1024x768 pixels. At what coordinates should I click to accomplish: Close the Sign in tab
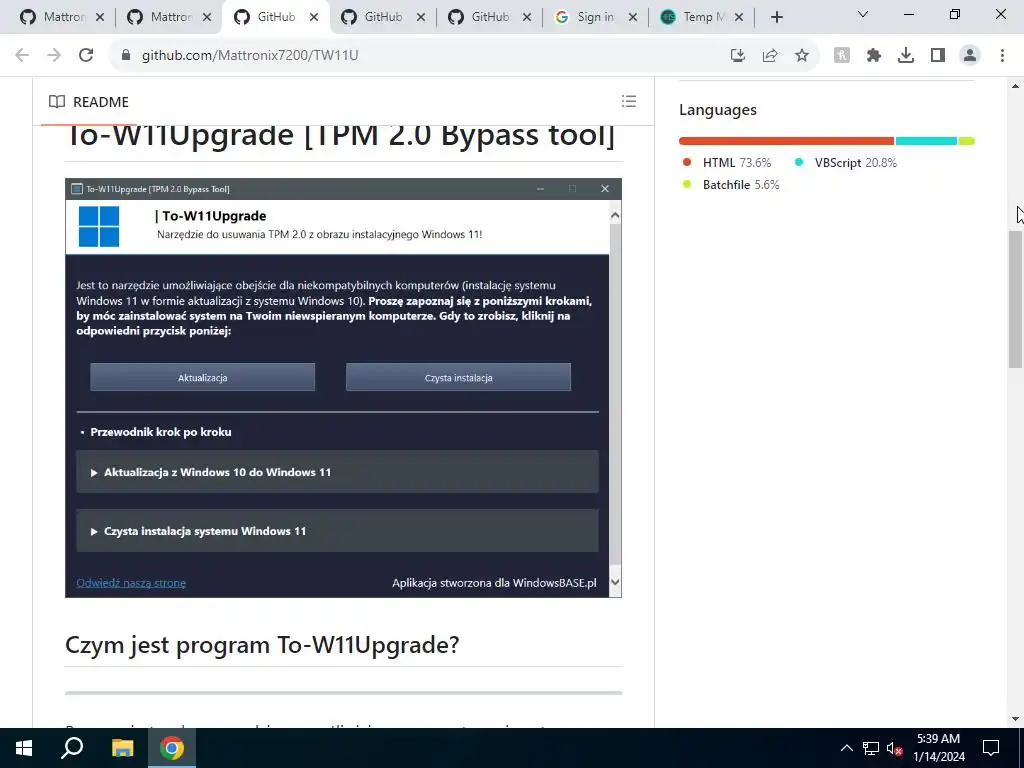point(632,18)
